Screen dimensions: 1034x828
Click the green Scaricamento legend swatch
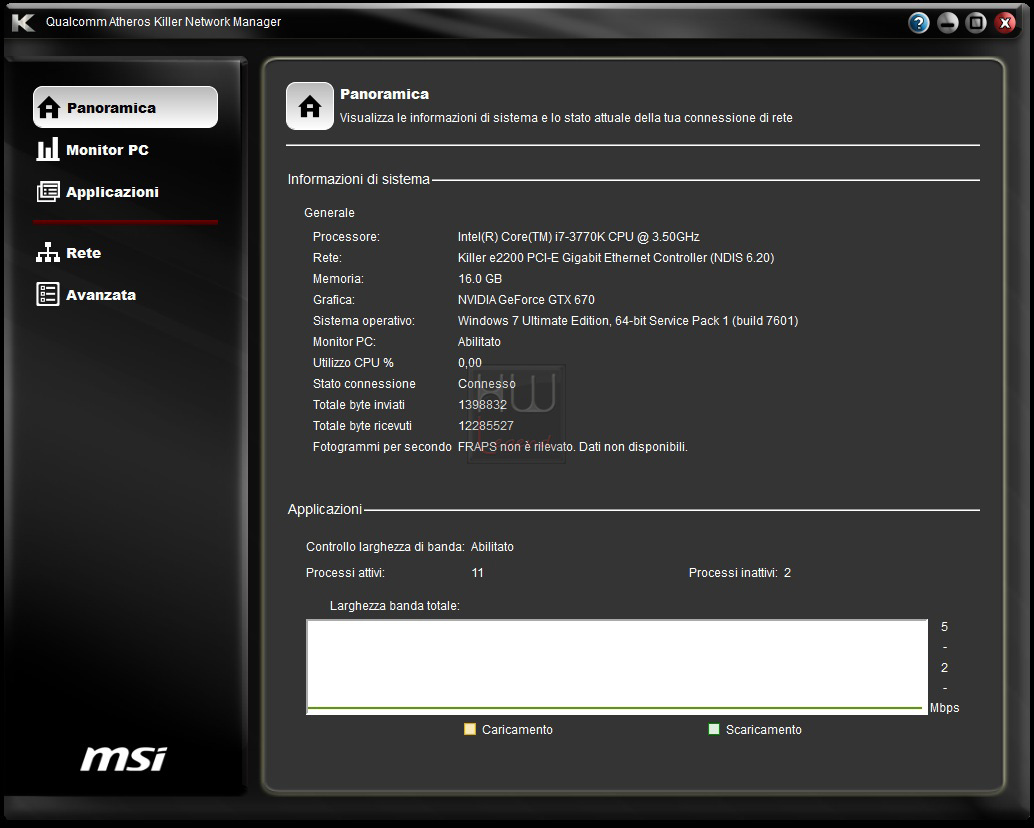(x=714, y=729)
